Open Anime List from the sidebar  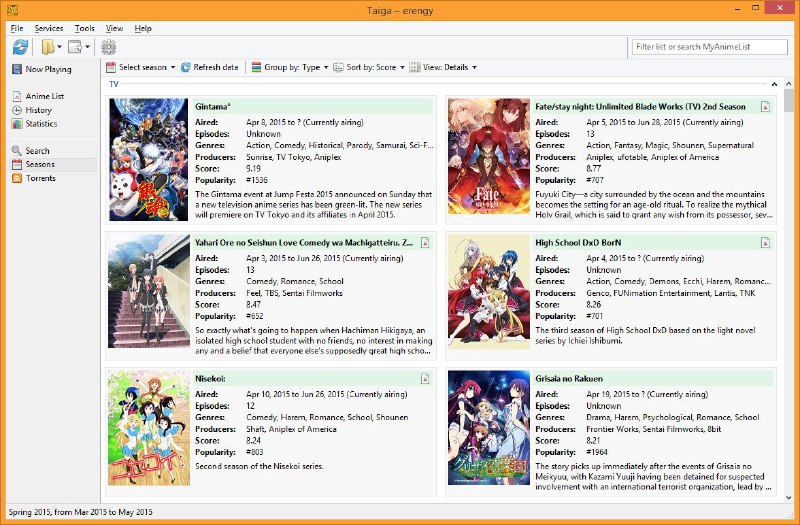pos(44,96)
